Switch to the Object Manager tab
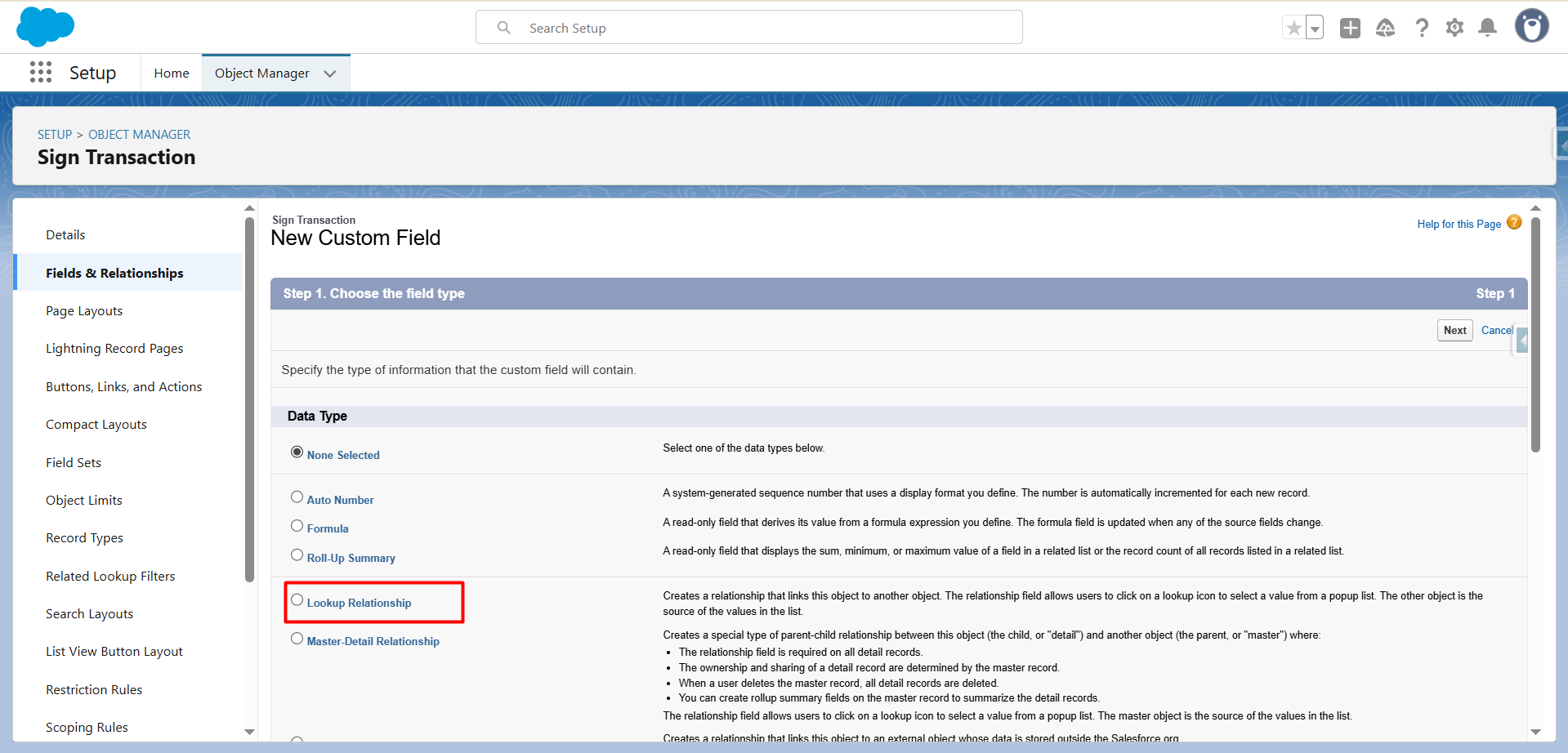Viewport: 1568px width, 753px height. click(x=262, y=74)
